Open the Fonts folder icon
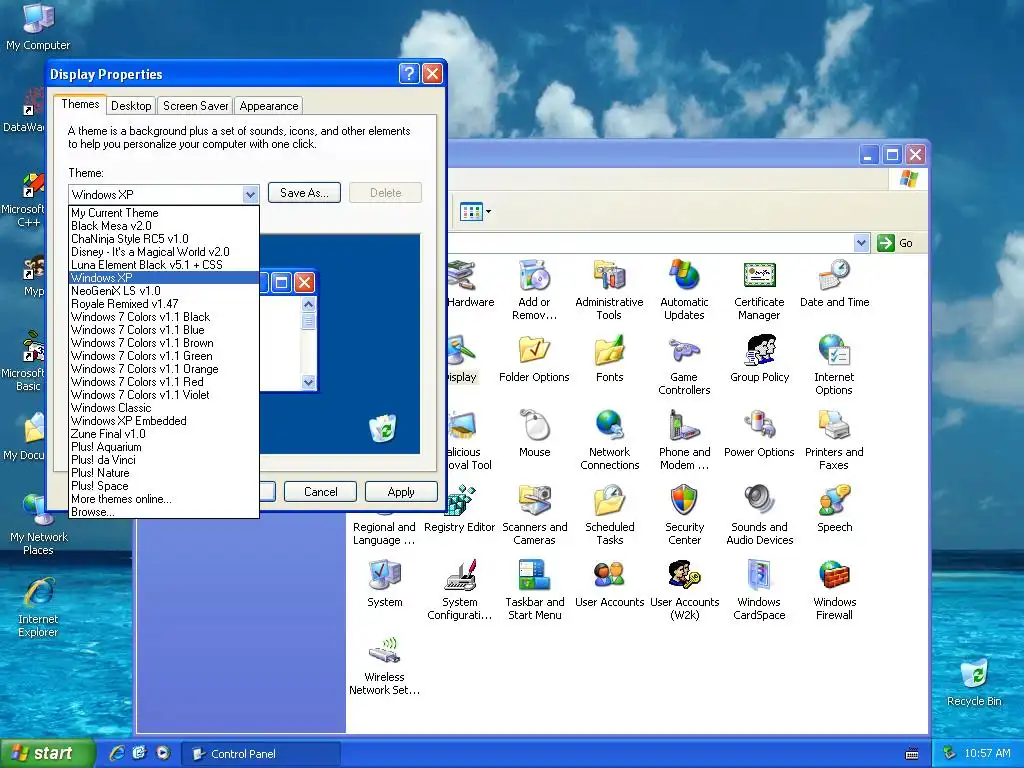 click(x=609, y=351)
